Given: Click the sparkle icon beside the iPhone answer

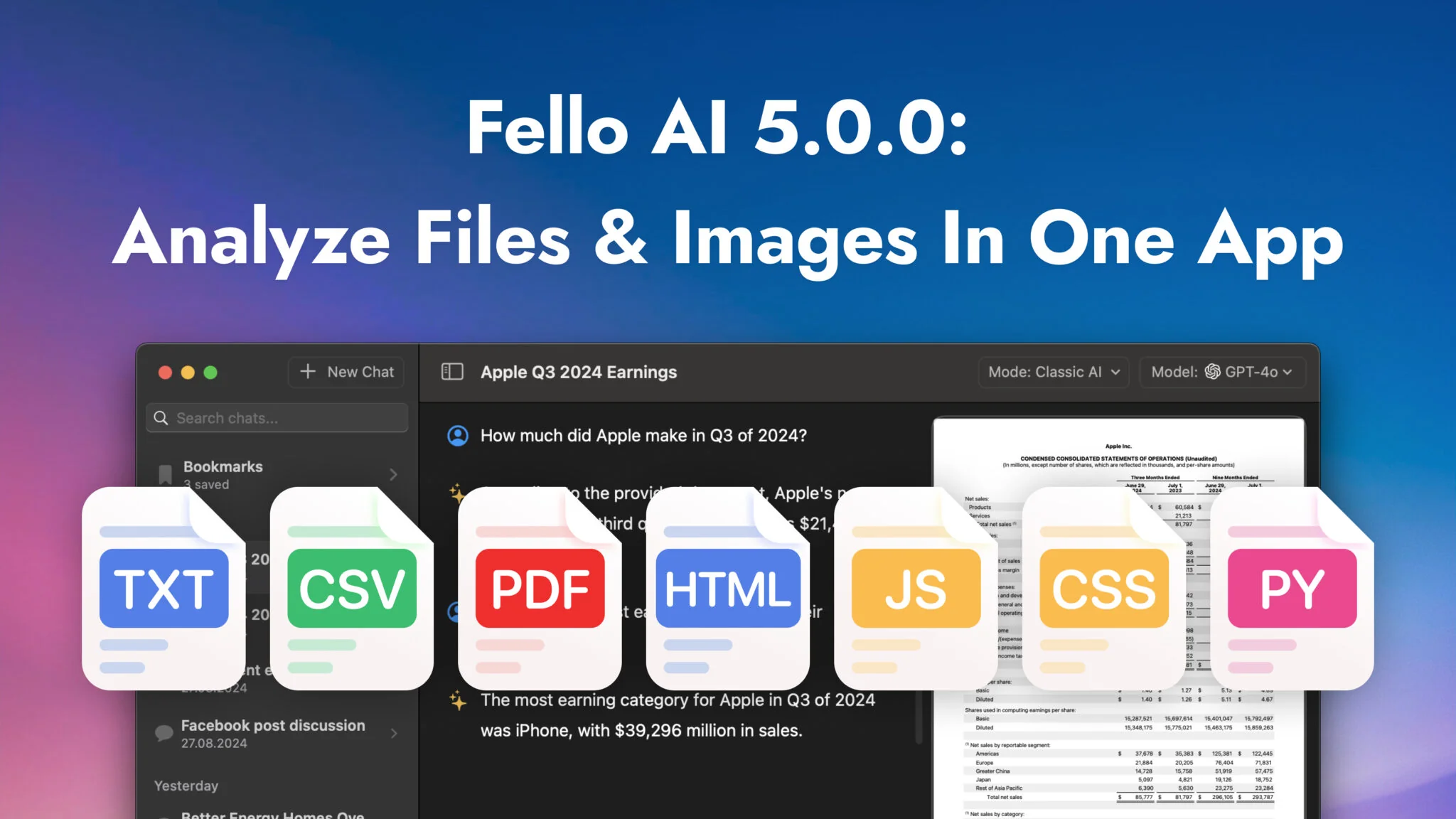Looking at the screenshot, I should click(x=458, y=701).
